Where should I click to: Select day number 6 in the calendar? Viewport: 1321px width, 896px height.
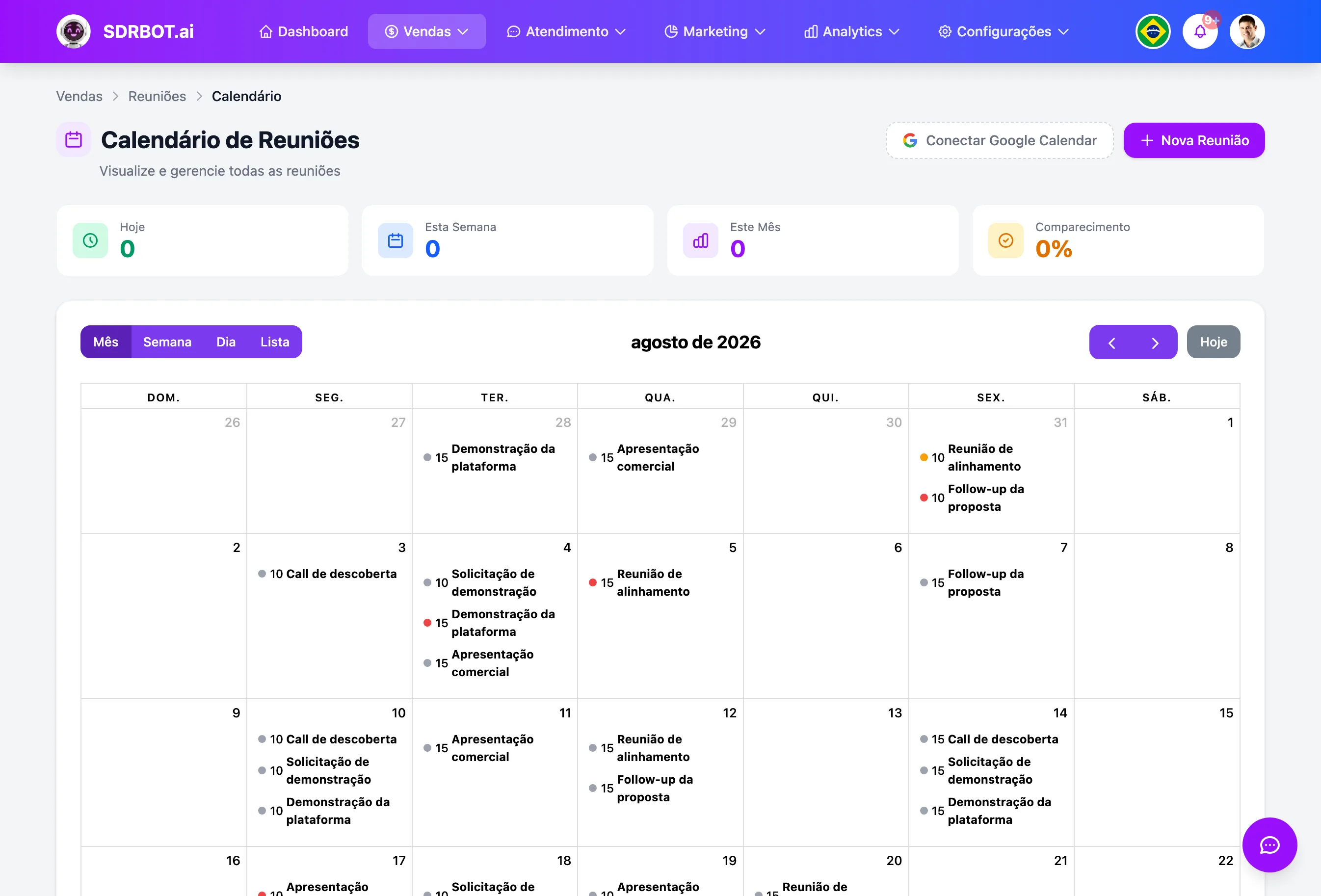click(898, 548)
